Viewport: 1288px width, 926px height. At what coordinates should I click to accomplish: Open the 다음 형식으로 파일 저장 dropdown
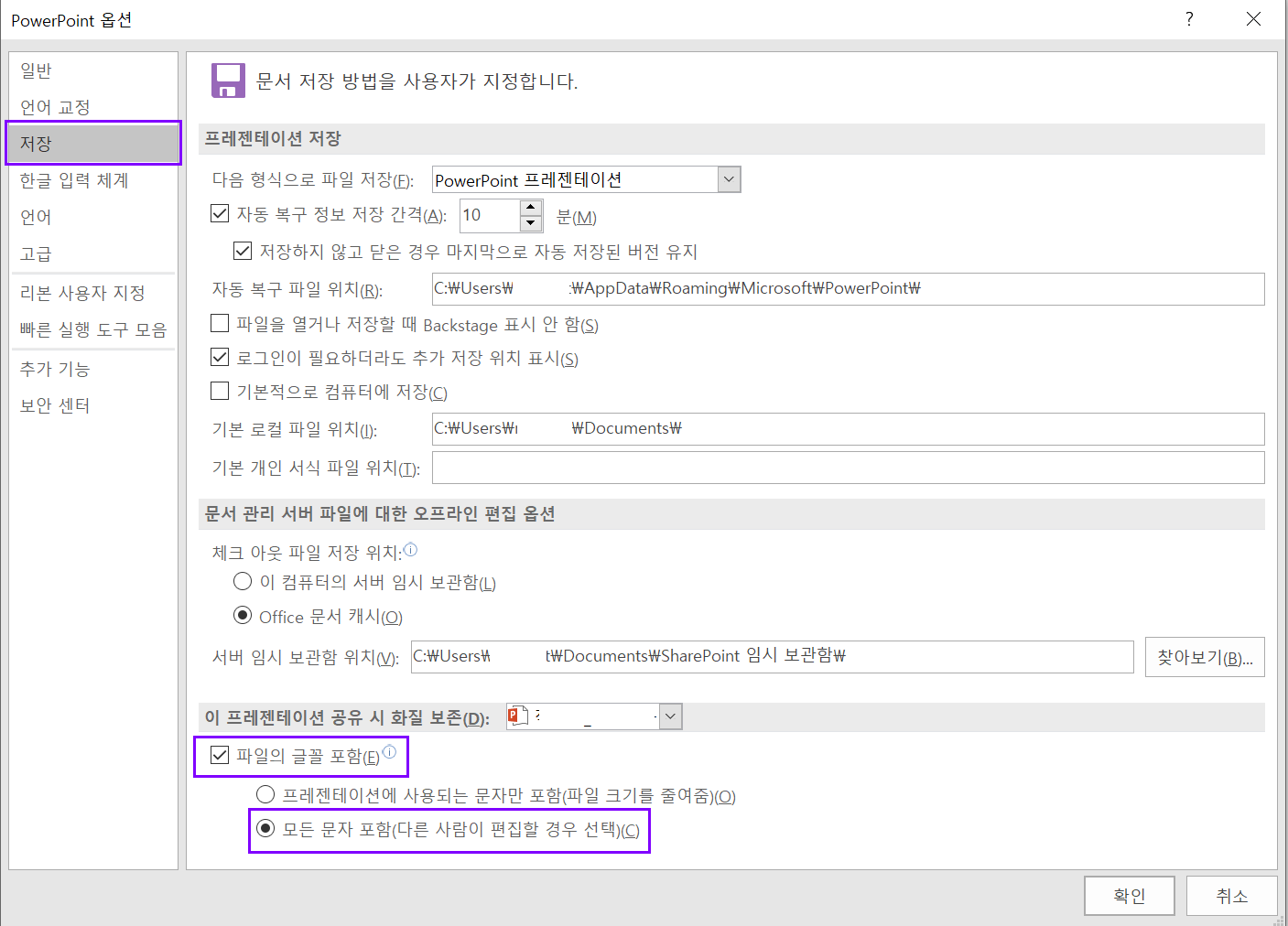click(x=730, y=179)
